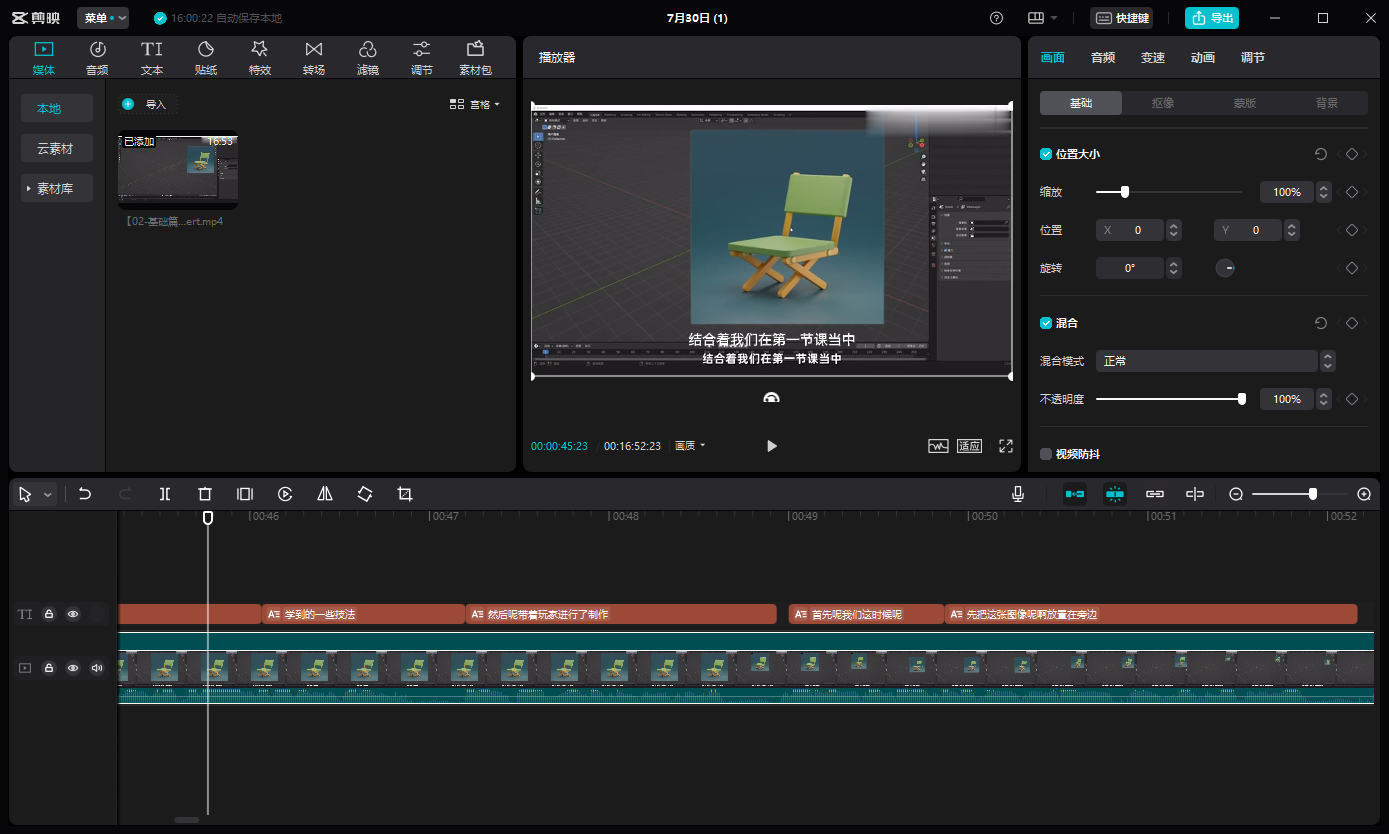Enable the 视频防抖 checkbox
The image size is (1389, 834).
[1046, 454]
